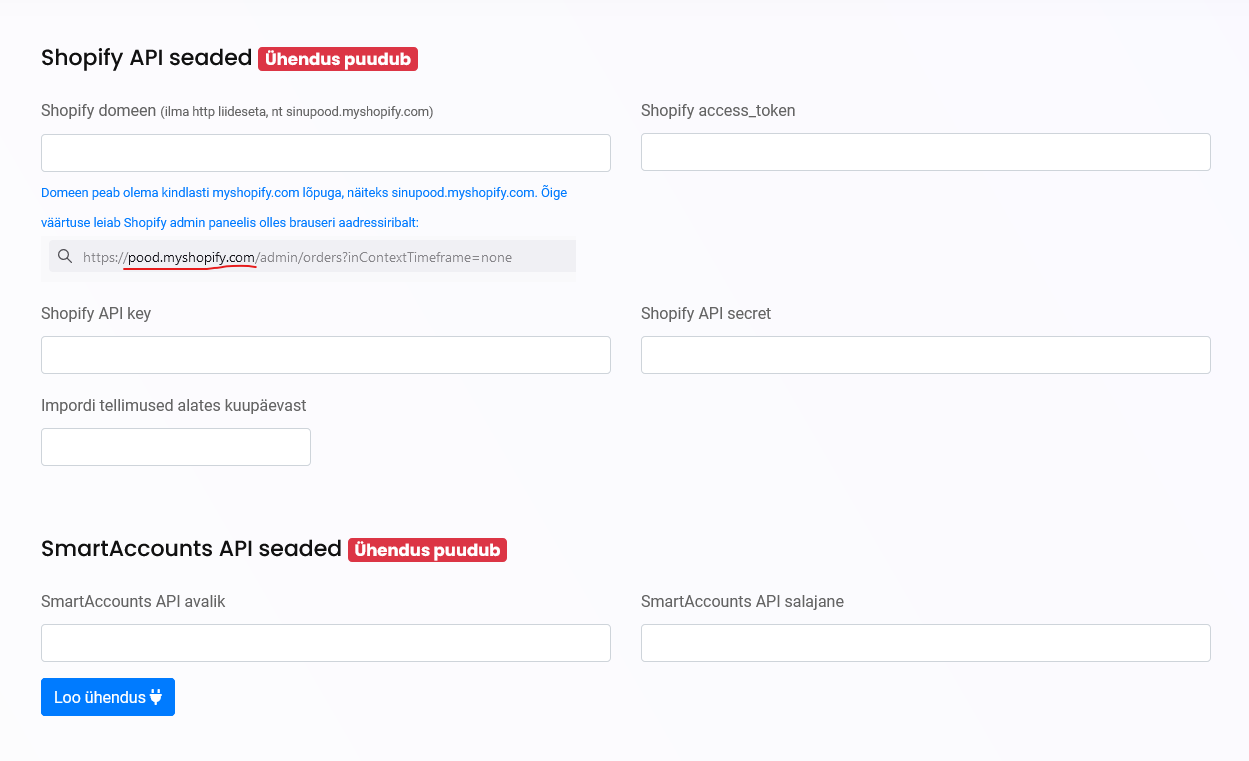Focus the Shopify domeen input field
The height and width of the screenshot is (761, 1249).
click(x=325, y=153)
